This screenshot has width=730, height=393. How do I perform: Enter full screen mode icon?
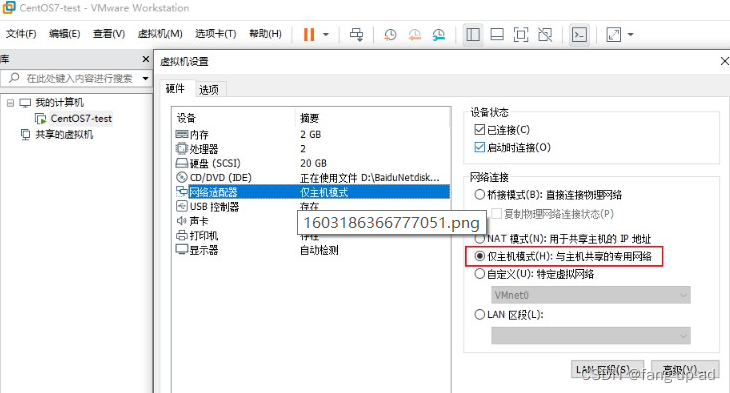point(521,34)
